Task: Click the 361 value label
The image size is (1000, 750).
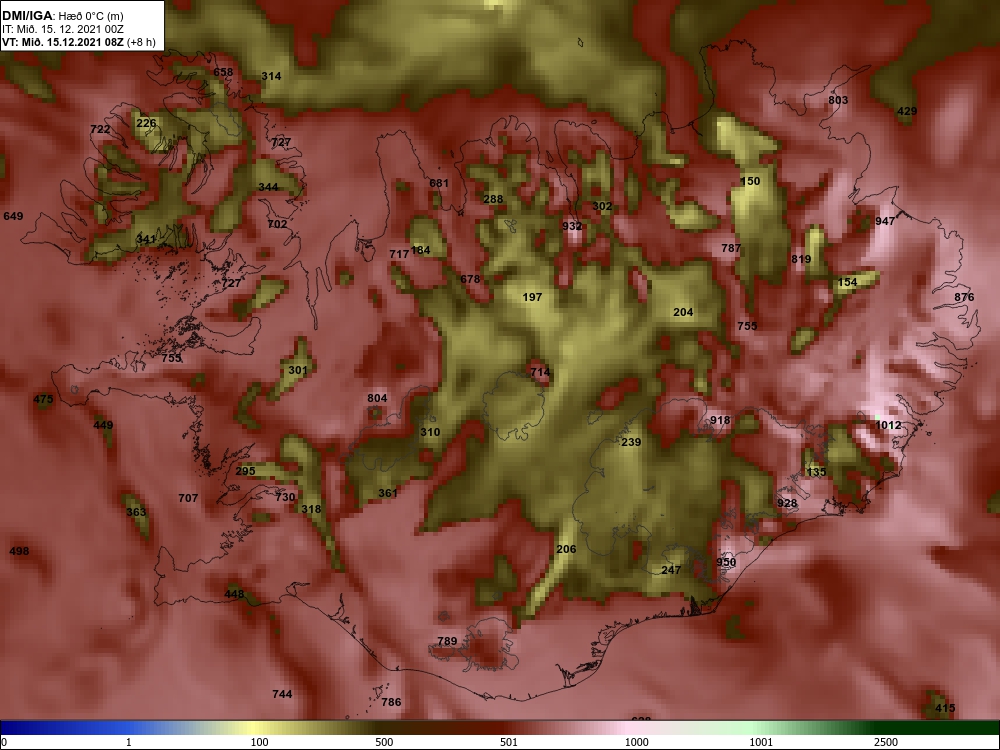Action: [x=388, y=493]
